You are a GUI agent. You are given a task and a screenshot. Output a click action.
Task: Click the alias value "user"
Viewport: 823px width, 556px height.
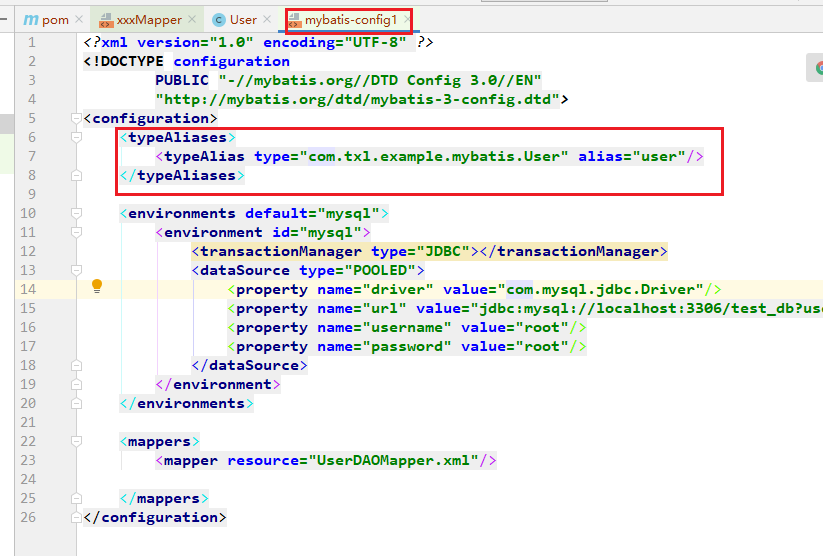659,156
